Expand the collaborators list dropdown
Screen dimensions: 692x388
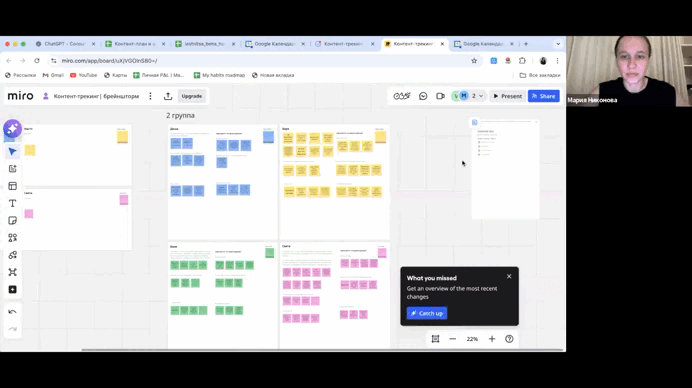point(481,96)
